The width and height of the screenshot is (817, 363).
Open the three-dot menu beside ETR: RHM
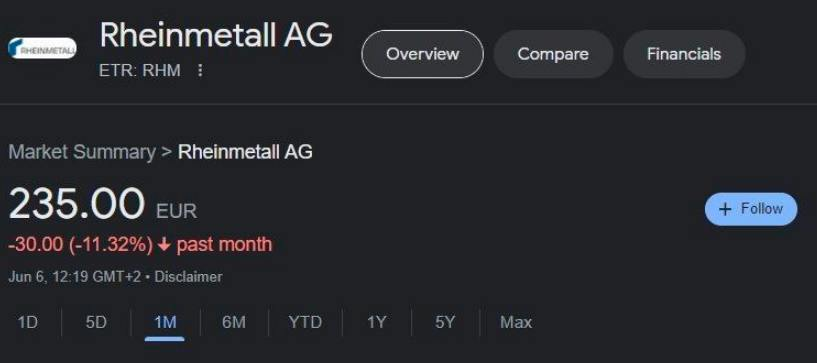pyautogui.click(x=200, y=70)
